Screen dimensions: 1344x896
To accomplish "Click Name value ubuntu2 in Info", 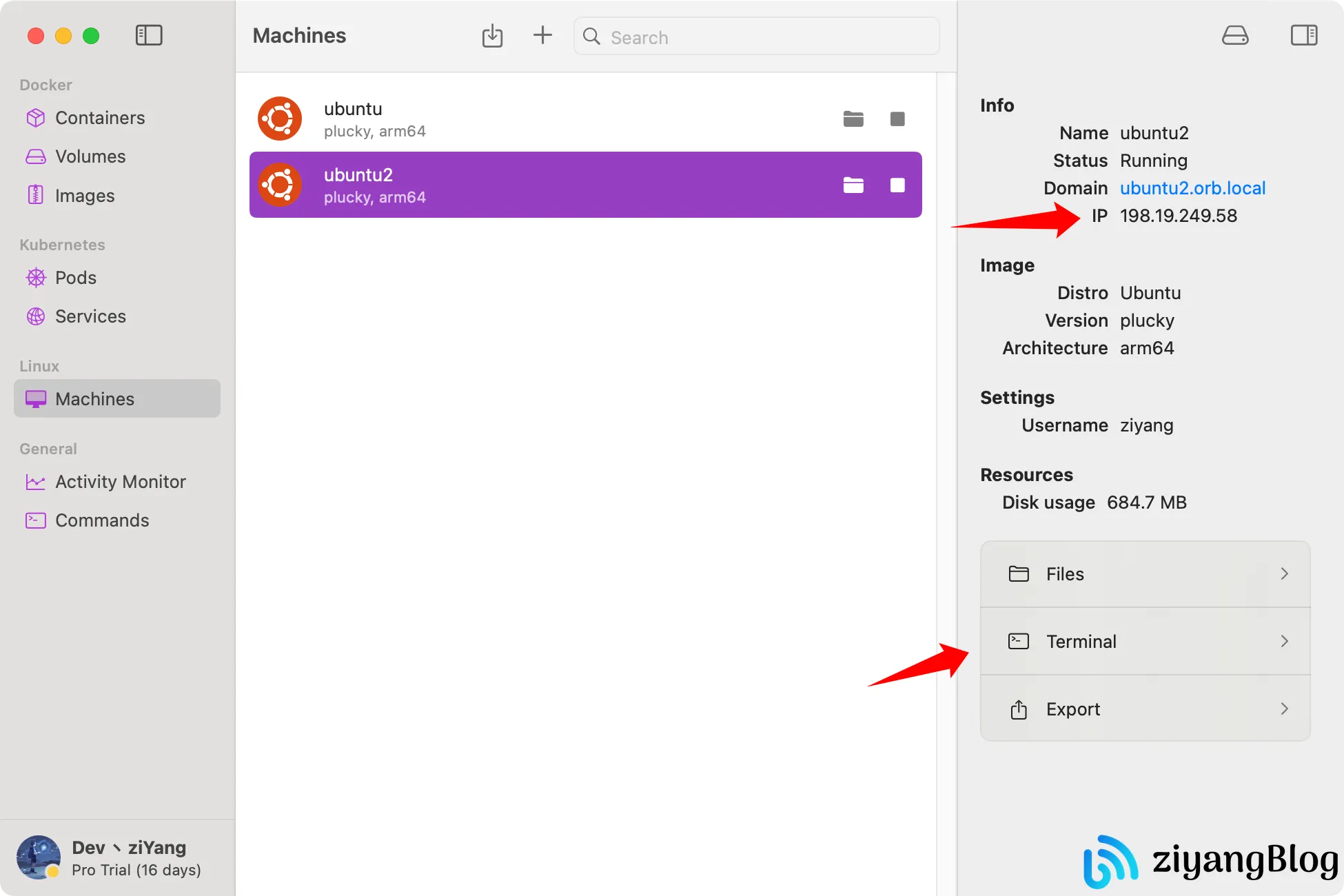I will tap(1154, 133).
